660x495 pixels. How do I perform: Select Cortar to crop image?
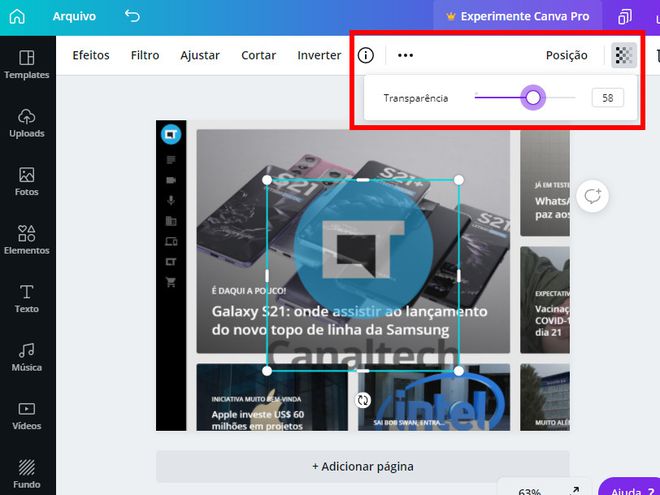(258, 55)
